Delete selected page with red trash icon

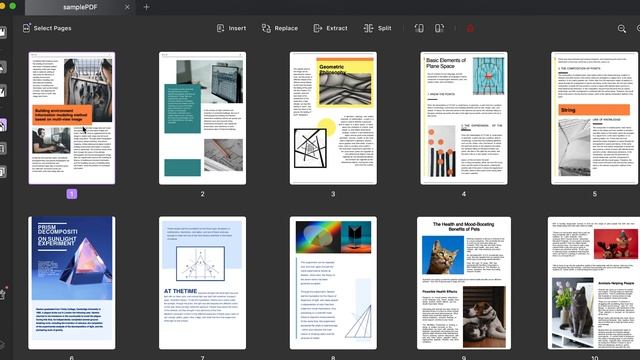[x=470, y=28]
